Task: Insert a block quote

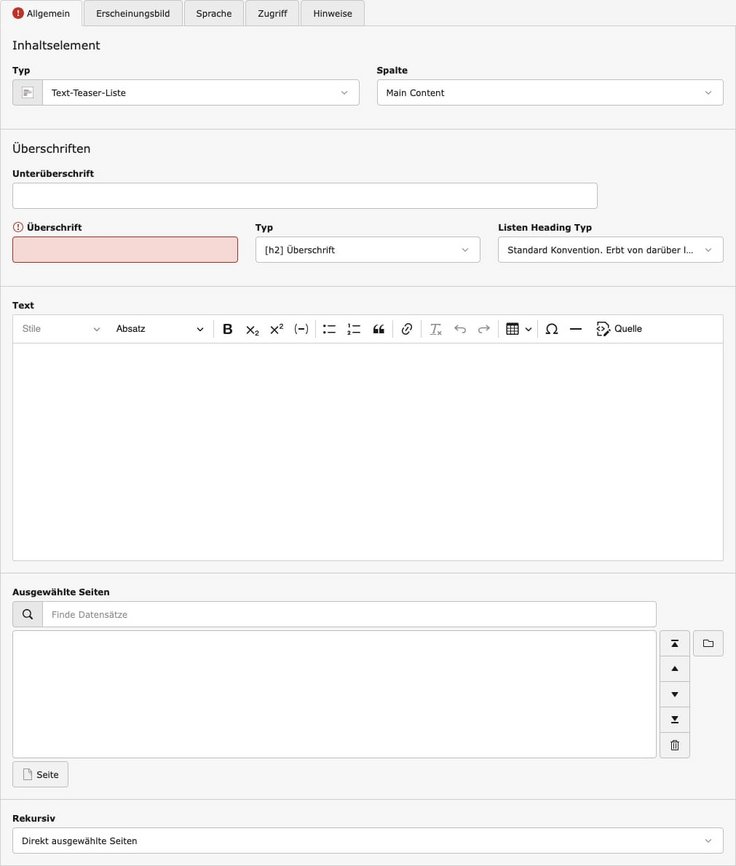Action: pos(379,329)
